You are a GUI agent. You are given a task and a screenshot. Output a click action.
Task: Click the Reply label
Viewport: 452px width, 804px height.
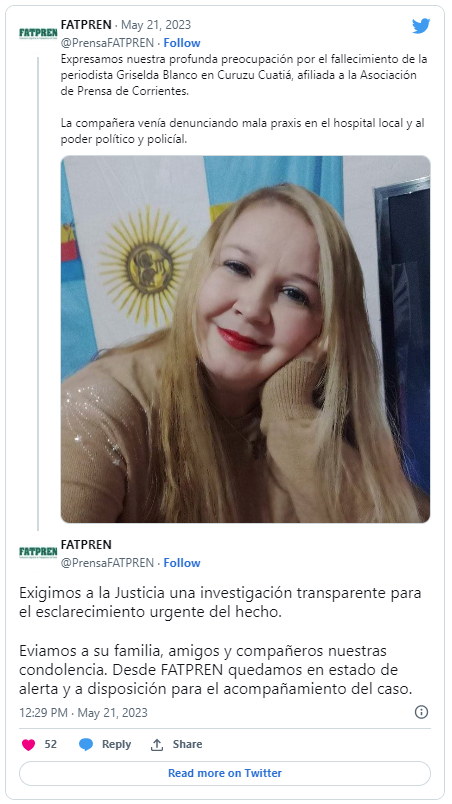116,745
